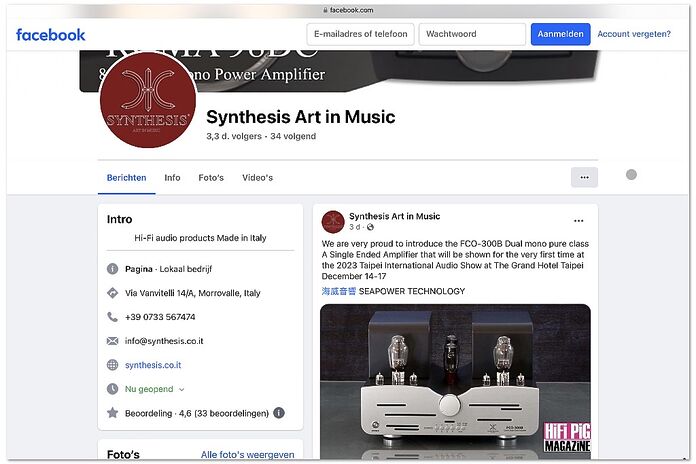696x464 pixels.
Task: Switch to the Foto's tab
Action: click(x=211, y=178)
